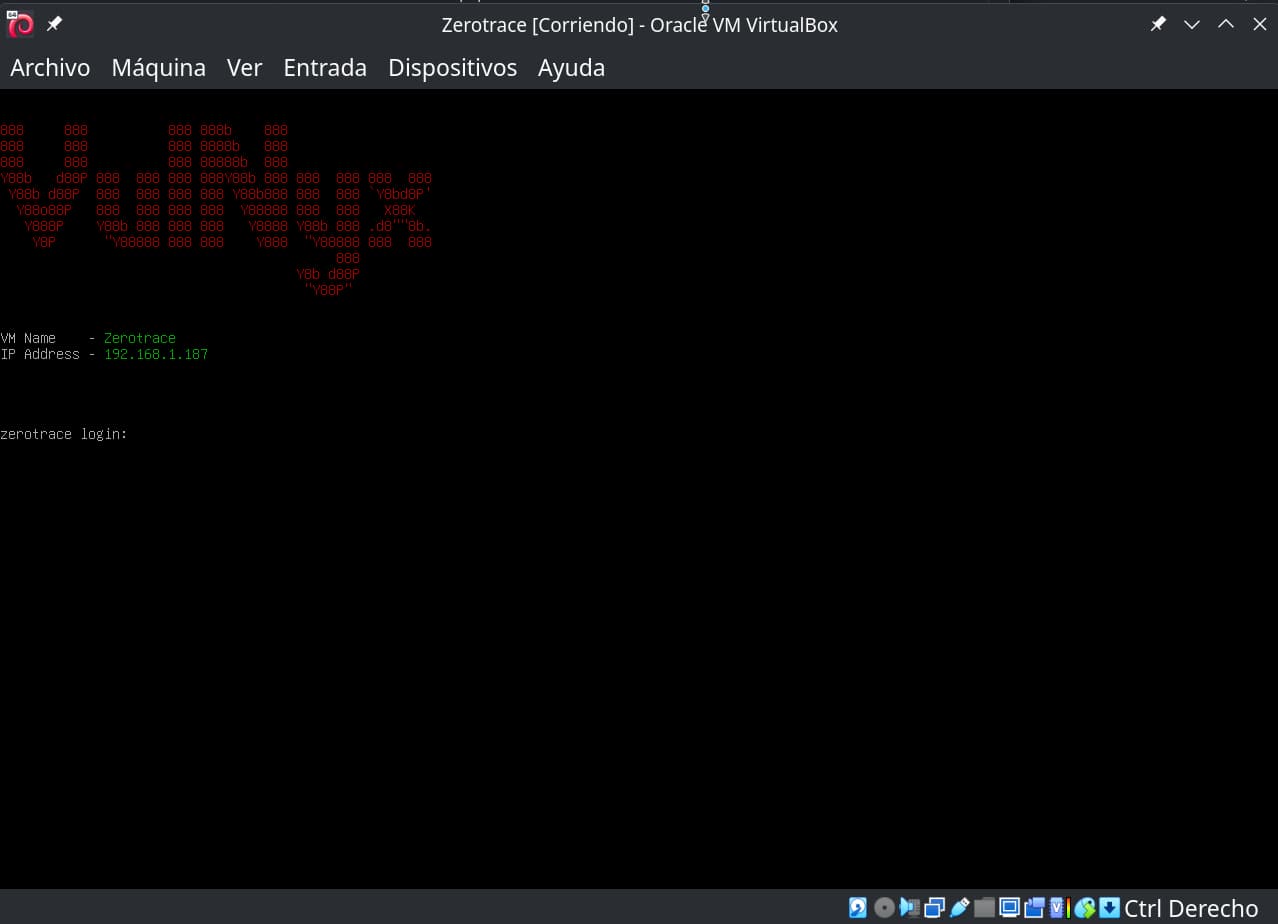Image resolution: width=1278 pixels, height=924 pixels.
Task: Open the Dispositivos menu
Action: coord(452,67)
